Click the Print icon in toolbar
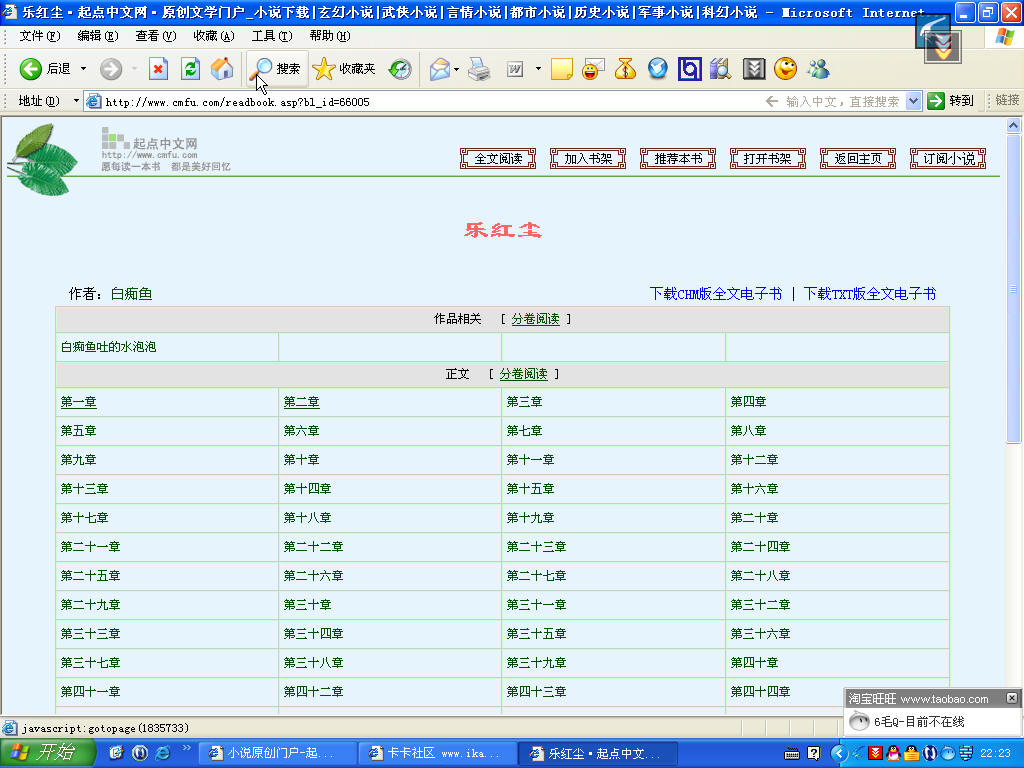Viewport: 1024px width, 768px height. [x=480, y=69]
